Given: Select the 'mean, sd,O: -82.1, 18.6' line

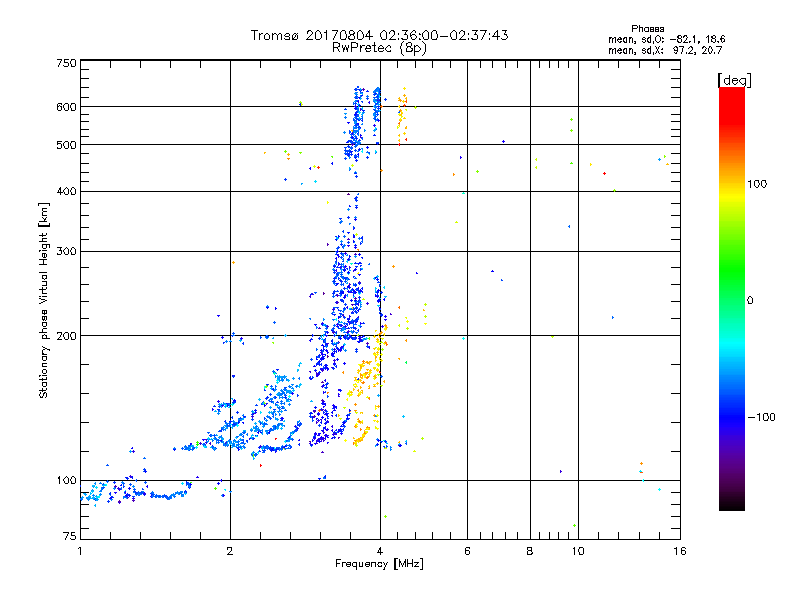Looking at the screenshot, I should pos(666,39).
